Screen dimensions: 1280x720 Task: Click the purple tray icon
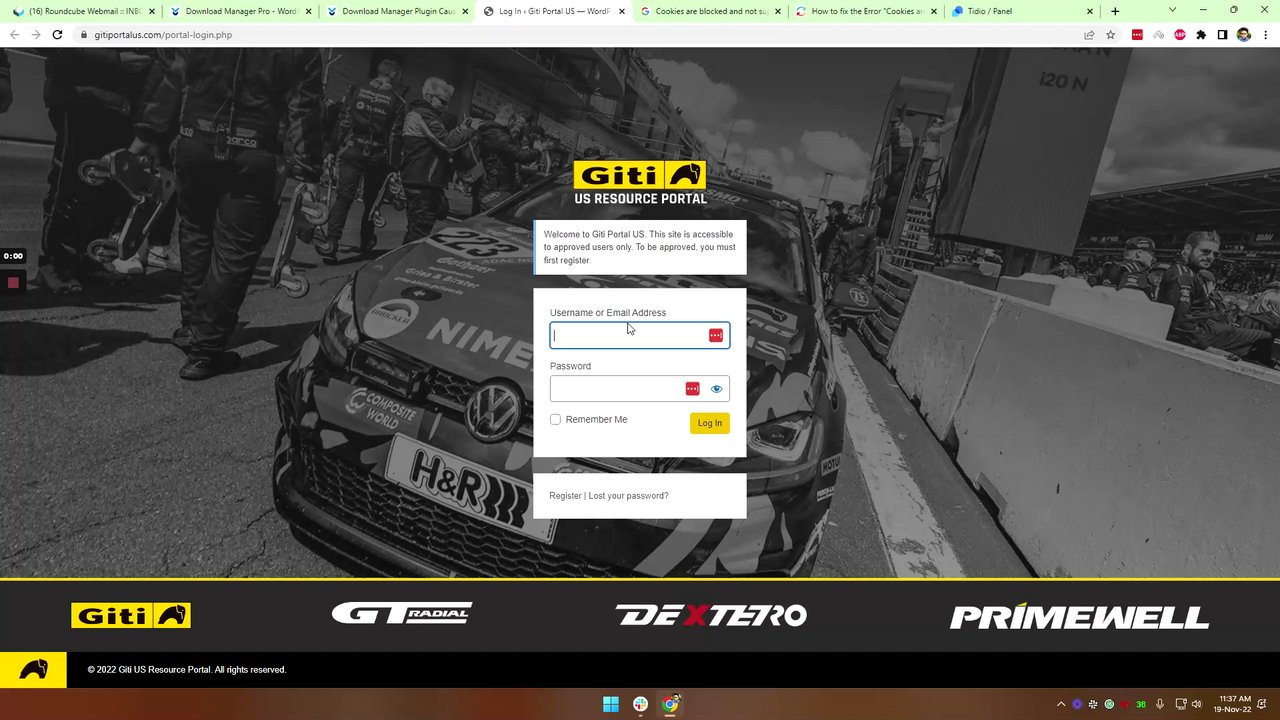pos(1077,704)
